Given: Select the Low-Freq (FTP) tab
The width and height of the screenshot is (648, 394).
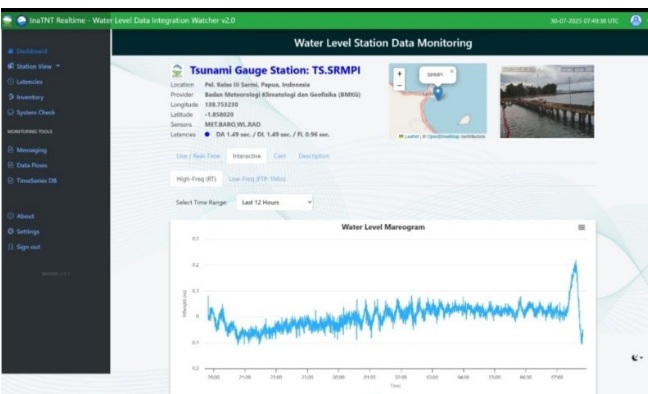Looking at the screenshot, I should coord(257,179).
